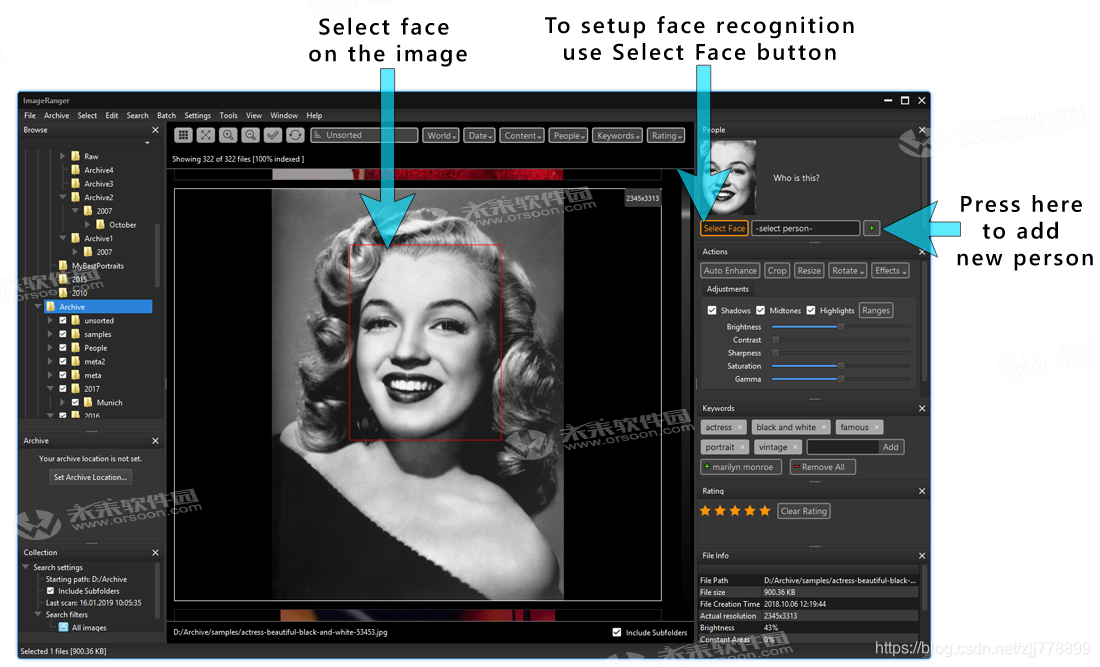Click the face thumbnail in People panel
This screenshot has height=667, width=1100.
pyautogui.click(x=728, y=177)
